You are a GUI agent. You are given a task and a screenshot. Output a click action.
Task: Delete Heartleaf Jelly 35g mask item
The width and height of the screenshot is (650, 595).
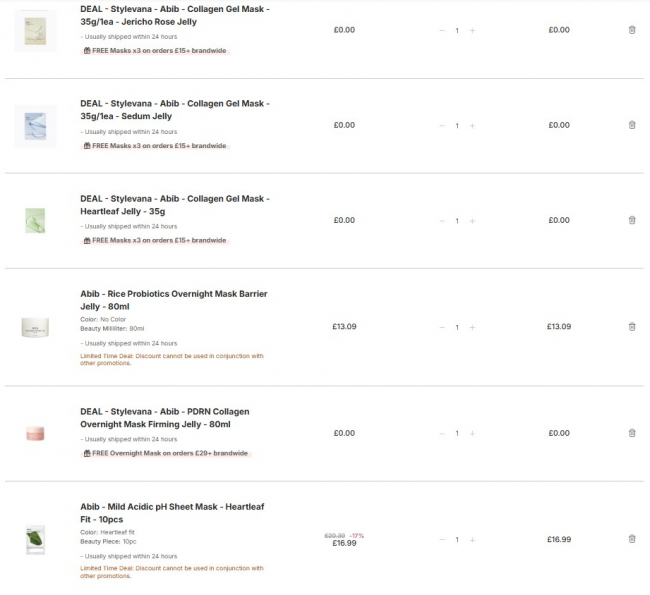click(631, 220)
